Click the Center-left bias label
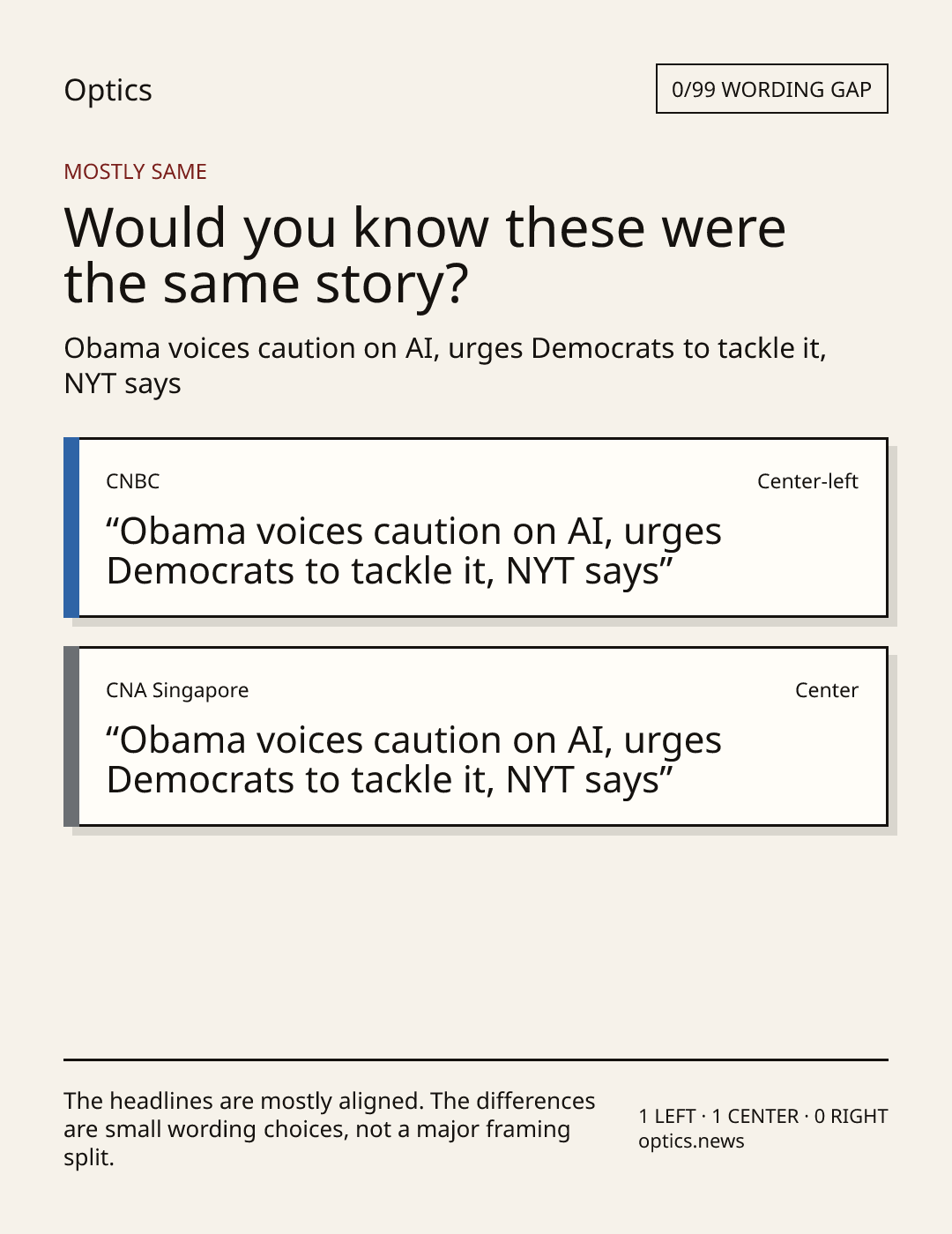 tap(807, 481)
